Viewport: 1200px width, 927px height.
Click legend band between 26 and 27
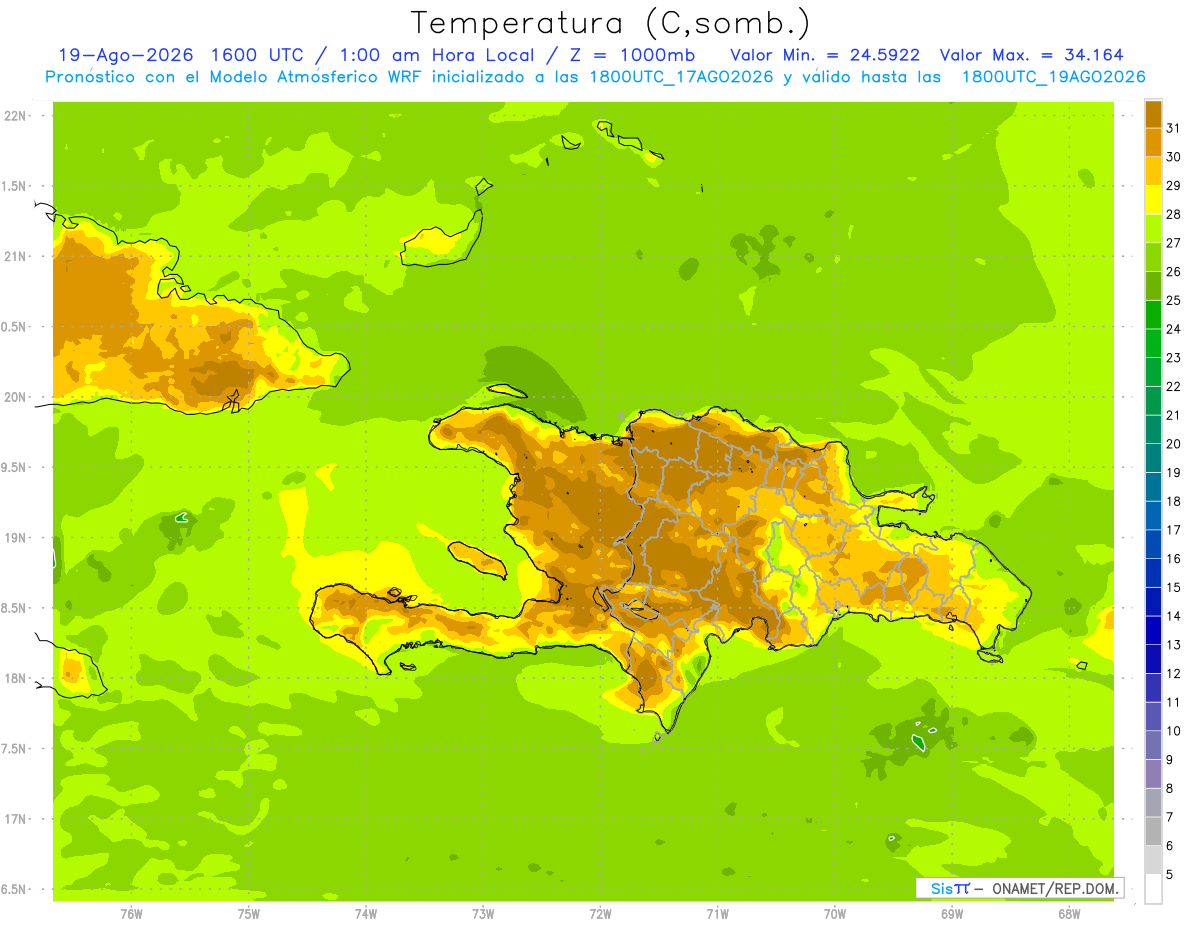point(1153,257)
